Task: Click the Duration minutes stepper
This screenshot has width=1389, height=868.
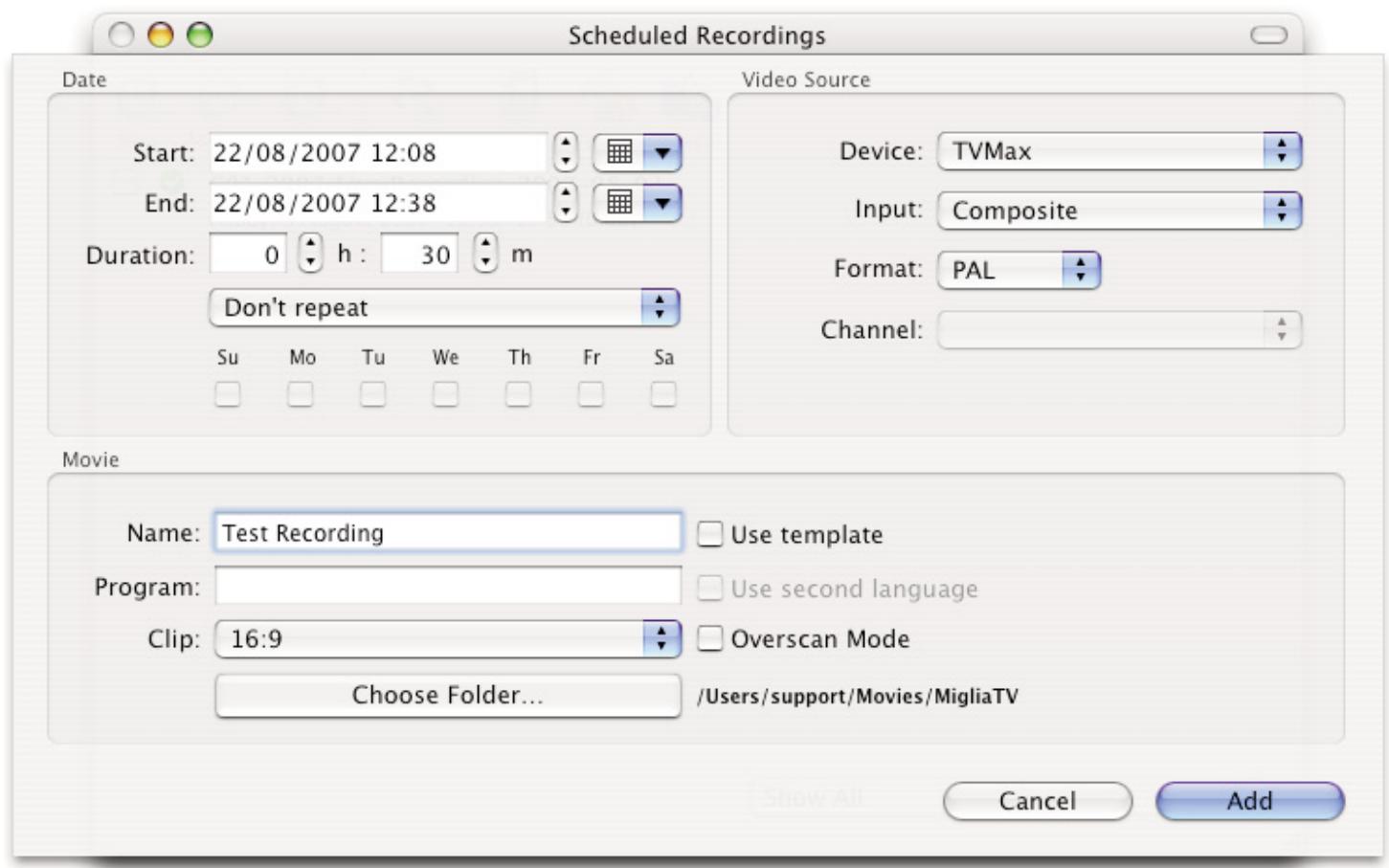Action: click(x=486, y=253)
